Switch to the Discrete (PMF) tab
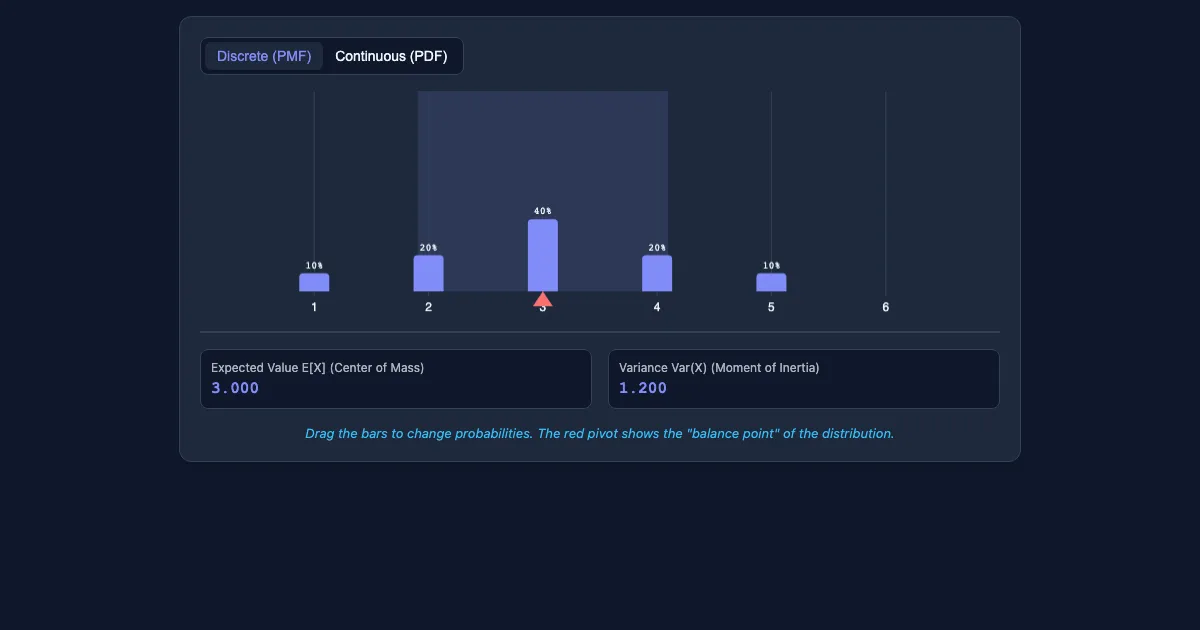1200x630 pixels. [264, 56]
